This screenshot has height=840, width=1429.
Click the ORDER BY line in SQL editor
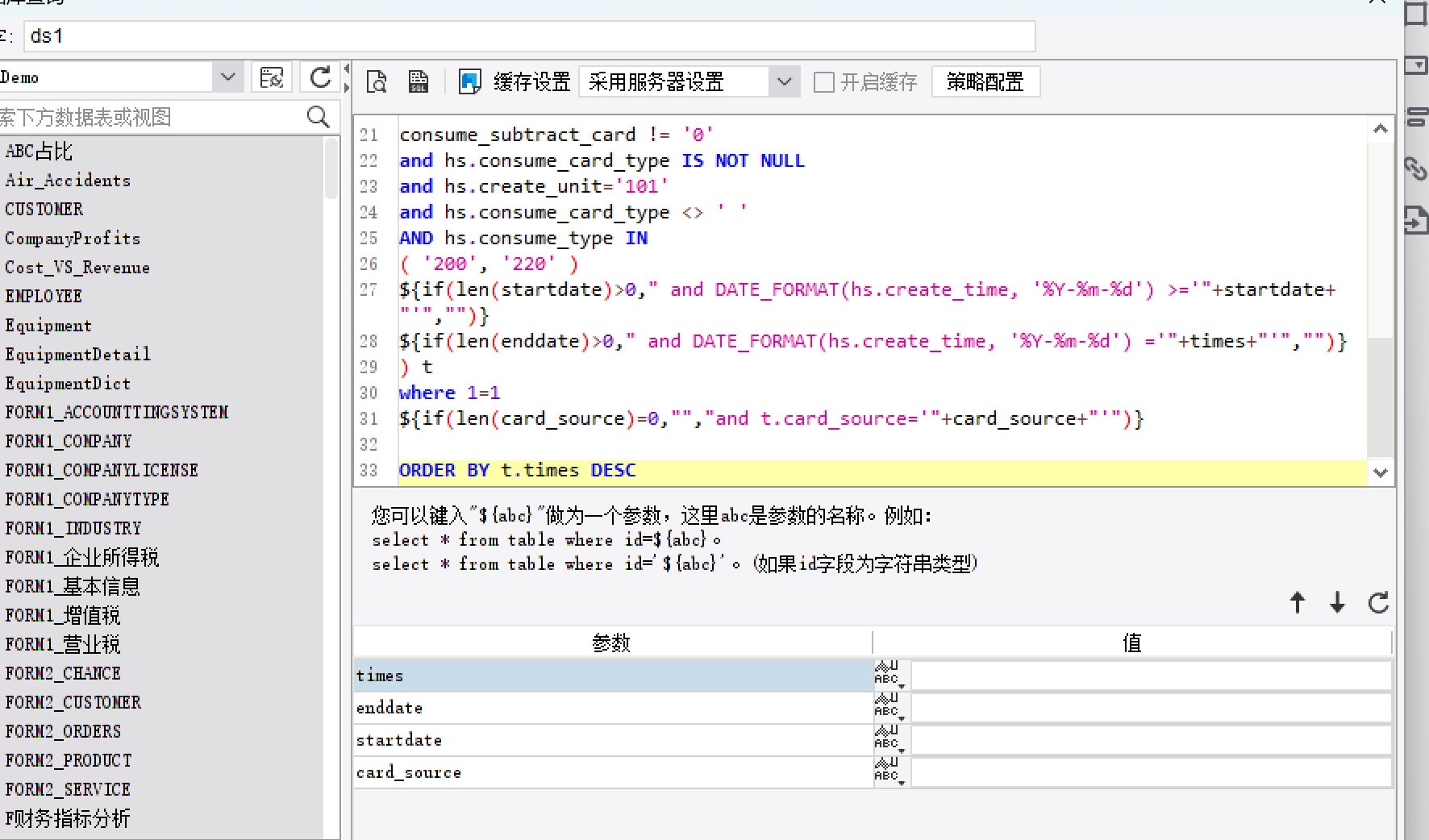[x=882, y=471]
